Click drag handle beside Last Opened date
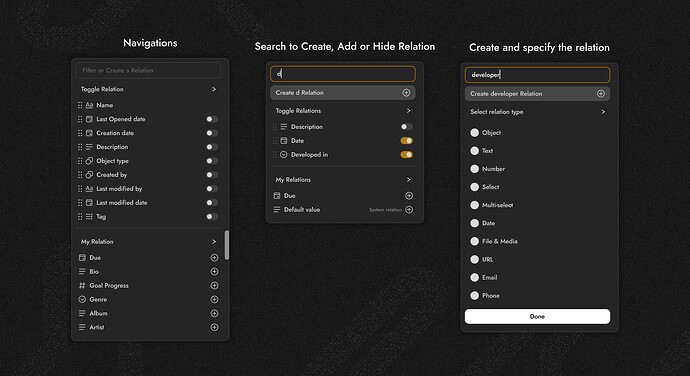Screen dimensions: 690x376 (80, 119)
